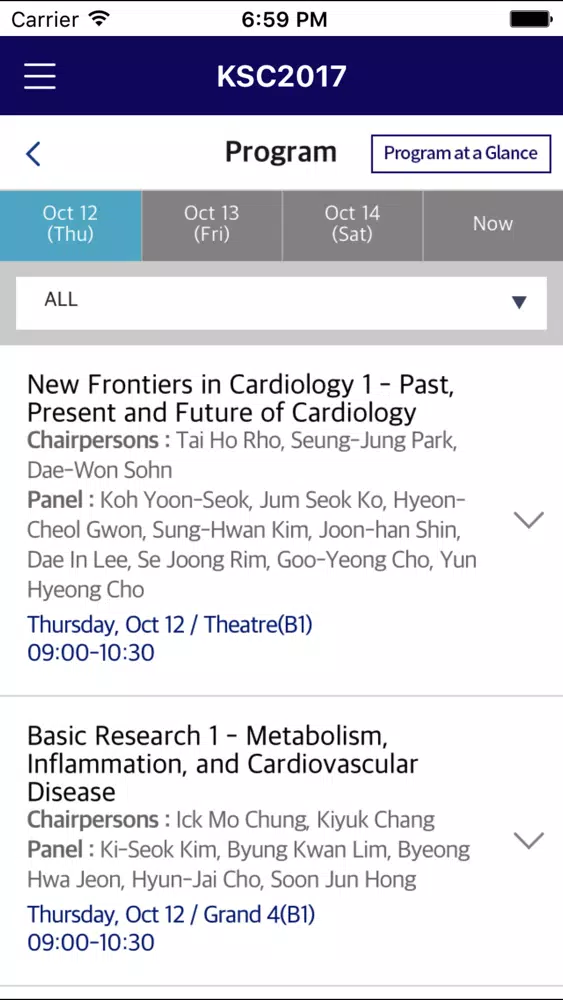Screen dimensions: 563x1000
Task: Tap the 6:59 PM clock
Action: 284,19
